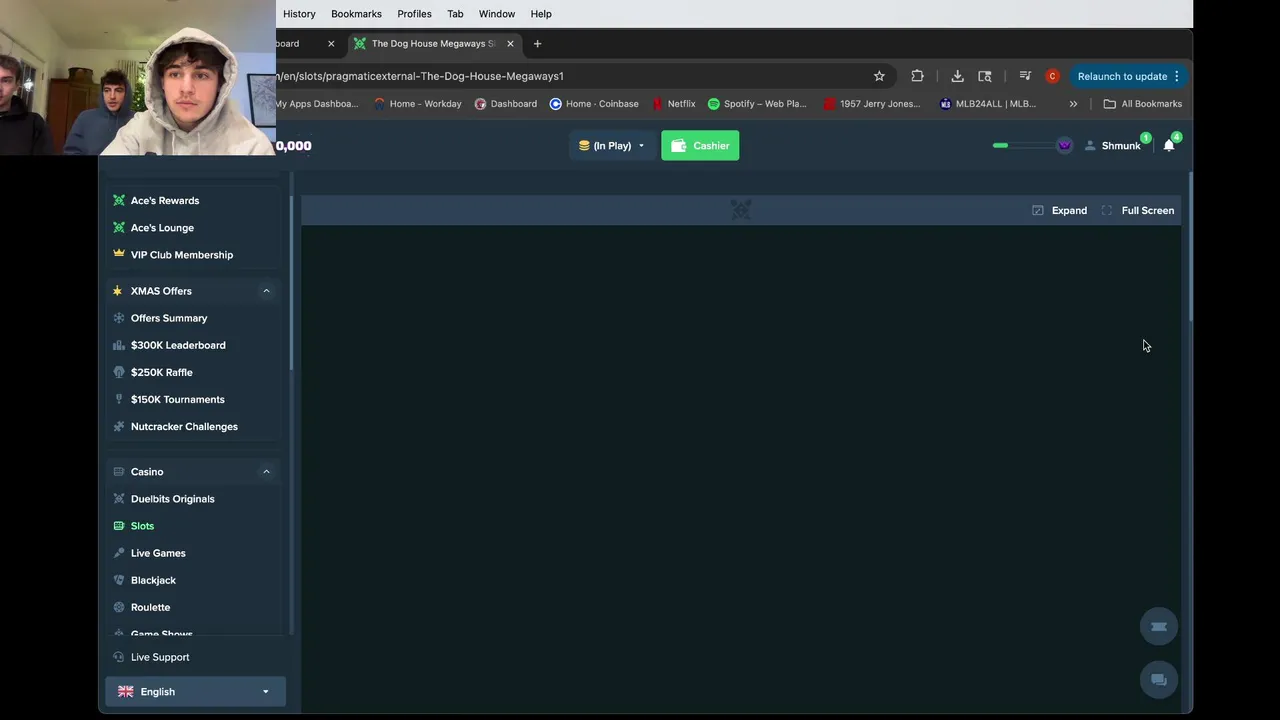Click the purple VIP rank badge
Screen dimensions: 1280x720
[x=1064, y=146]
